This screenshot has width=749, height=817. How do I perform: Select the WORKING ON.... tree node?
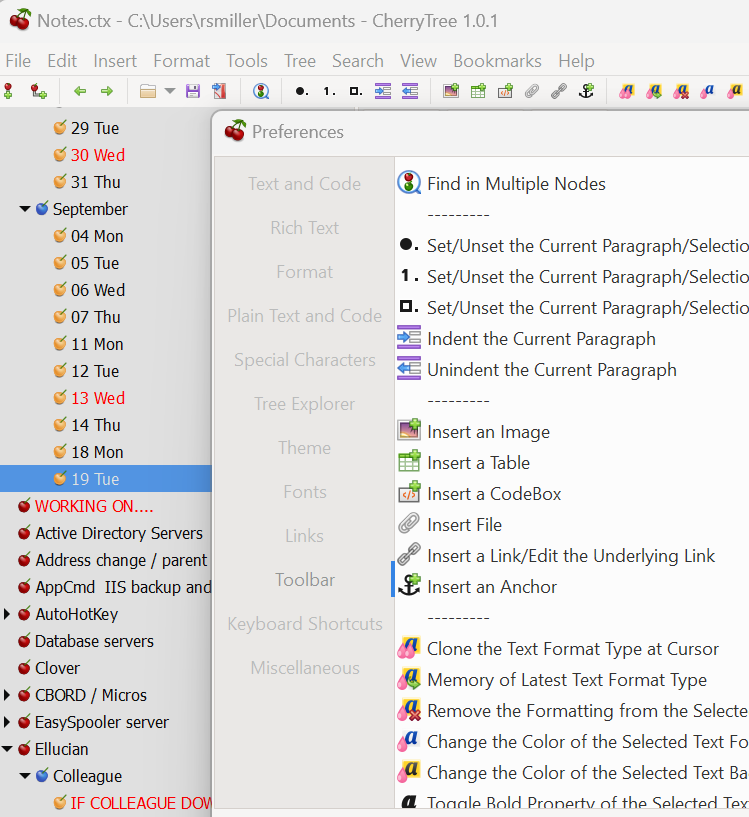pyautogui.click(x=94, y=506)
